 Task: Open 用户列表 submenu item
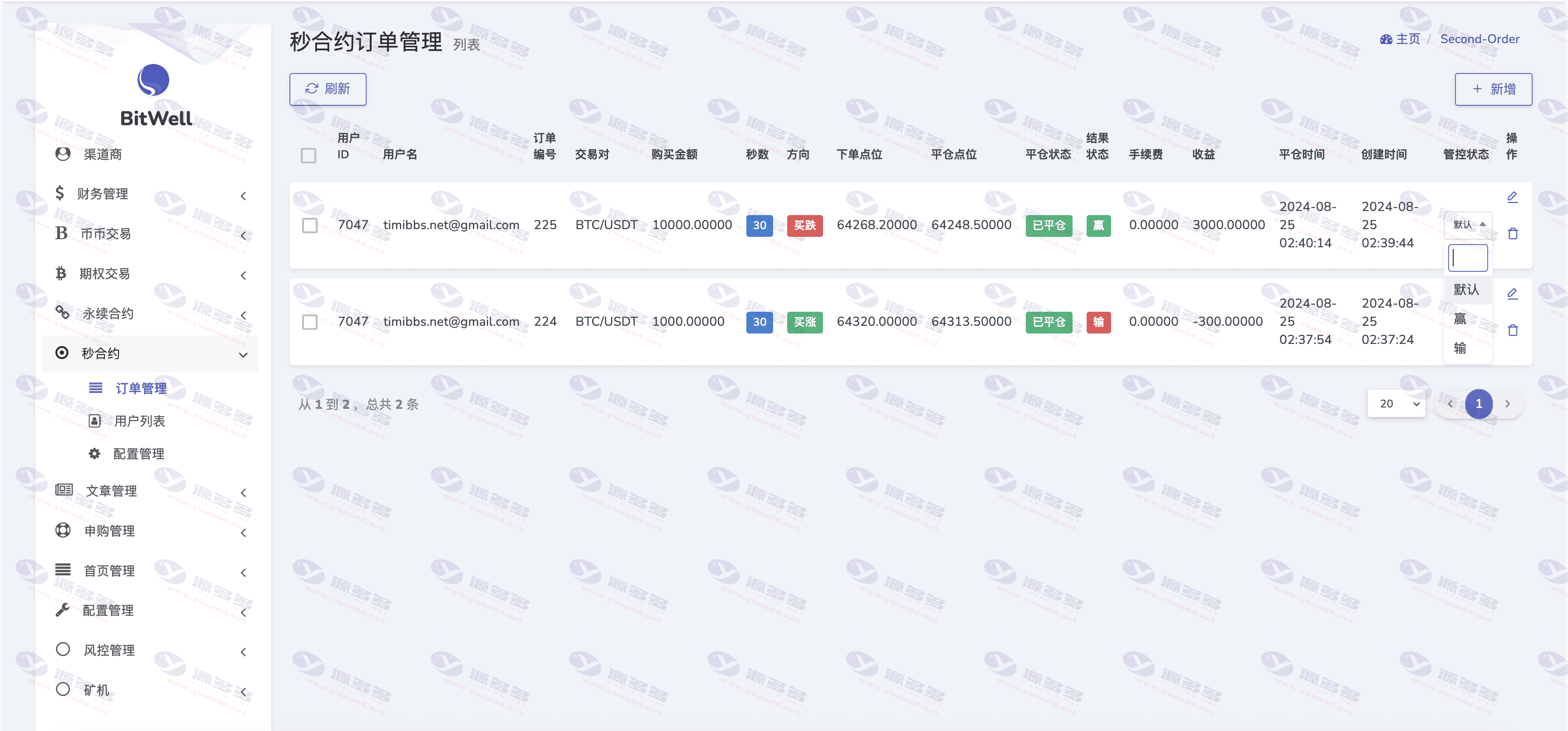pyautogui.click(x=139, y=421)
